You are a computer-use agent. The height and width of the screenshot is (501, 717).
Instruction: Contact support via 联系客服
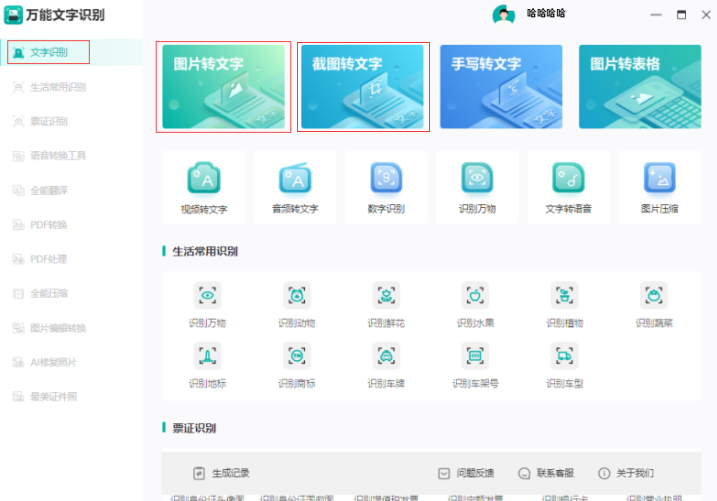pyautogui.click(x=546, y=473)
